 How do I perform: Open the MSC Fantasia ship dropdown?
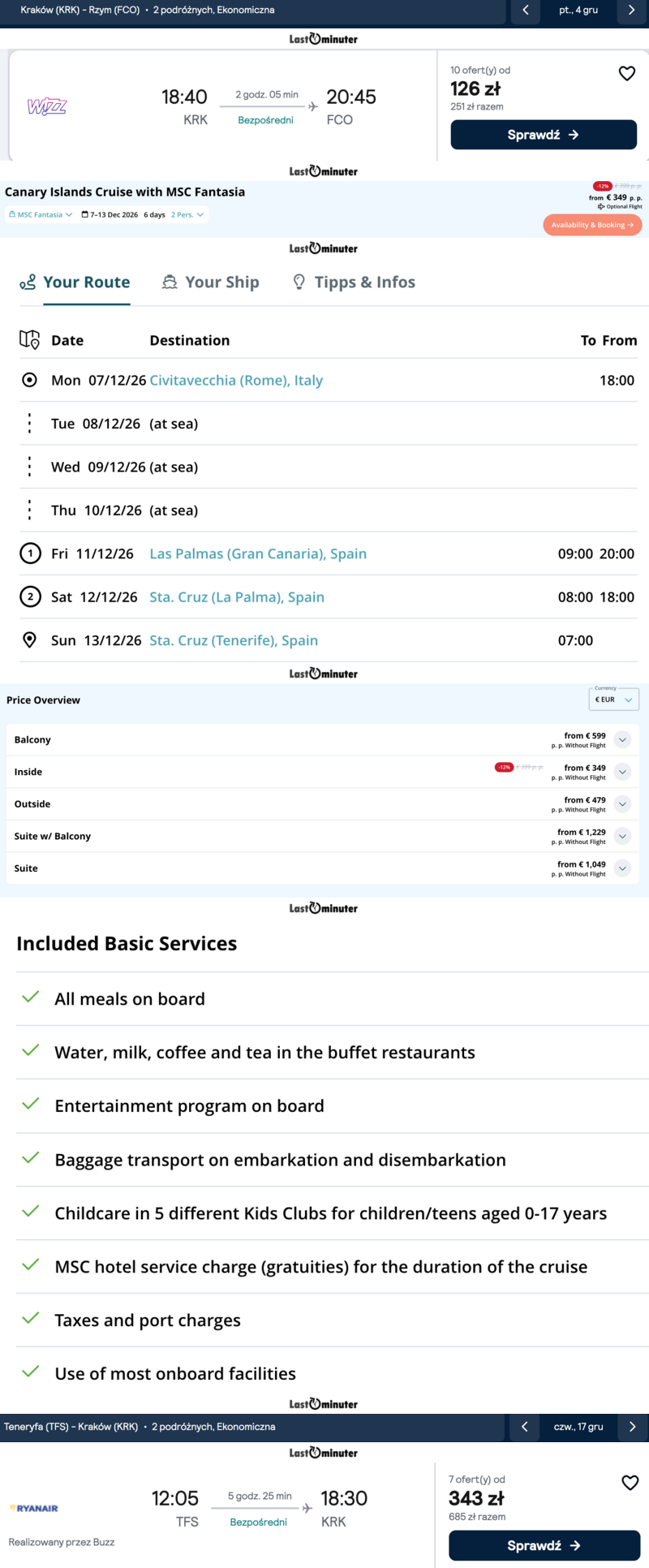41,215
